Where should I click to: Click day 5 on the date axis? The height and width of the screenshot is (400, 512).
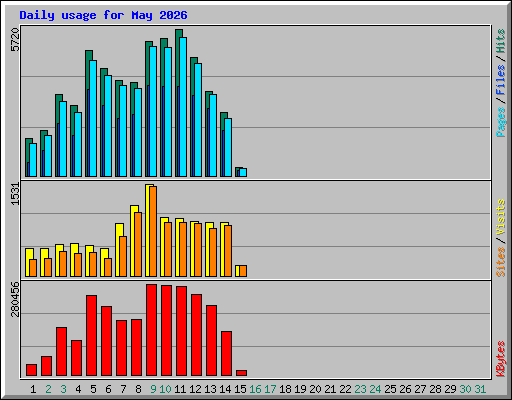pos(93,389)
